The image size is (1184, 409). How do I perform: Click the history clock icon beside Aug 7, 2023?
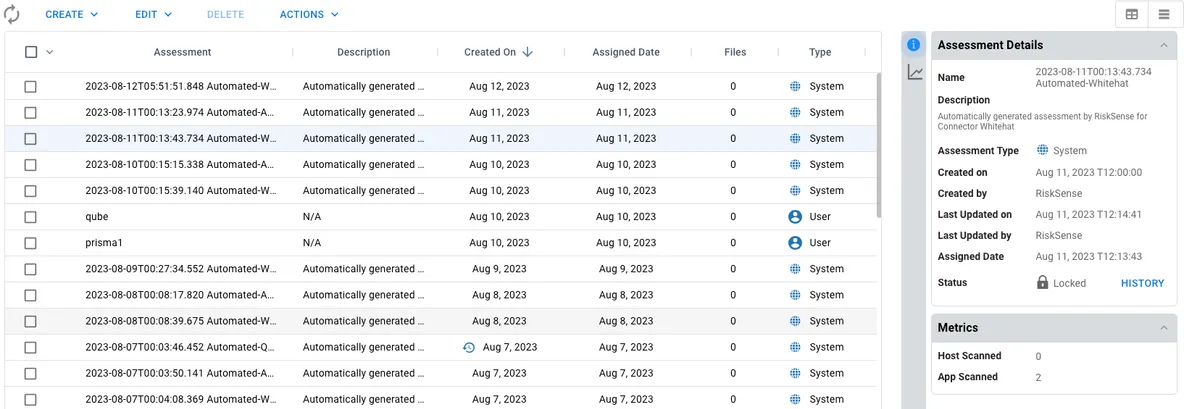click(469, 347)
